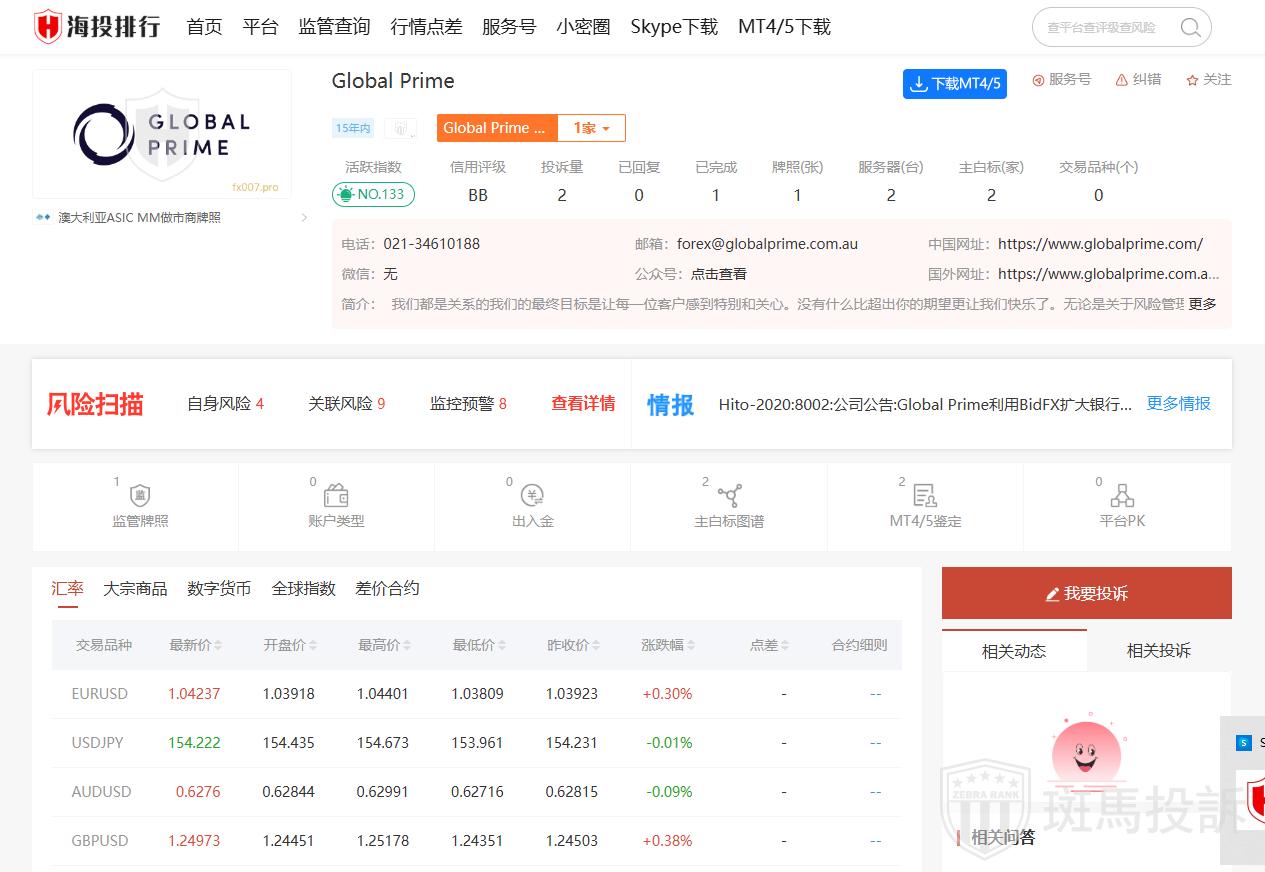Click the search magnifier icon
The width and height of the screenshot is (1265, 872).
1190,27
